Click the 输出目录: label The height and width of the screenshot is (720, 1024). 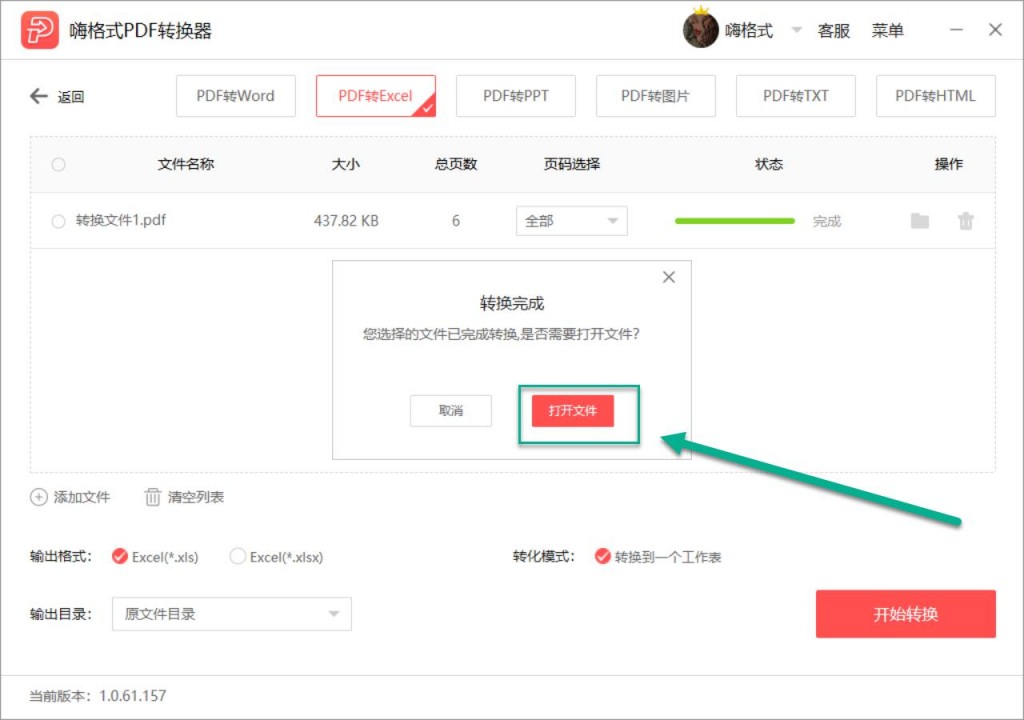[61, 614]
